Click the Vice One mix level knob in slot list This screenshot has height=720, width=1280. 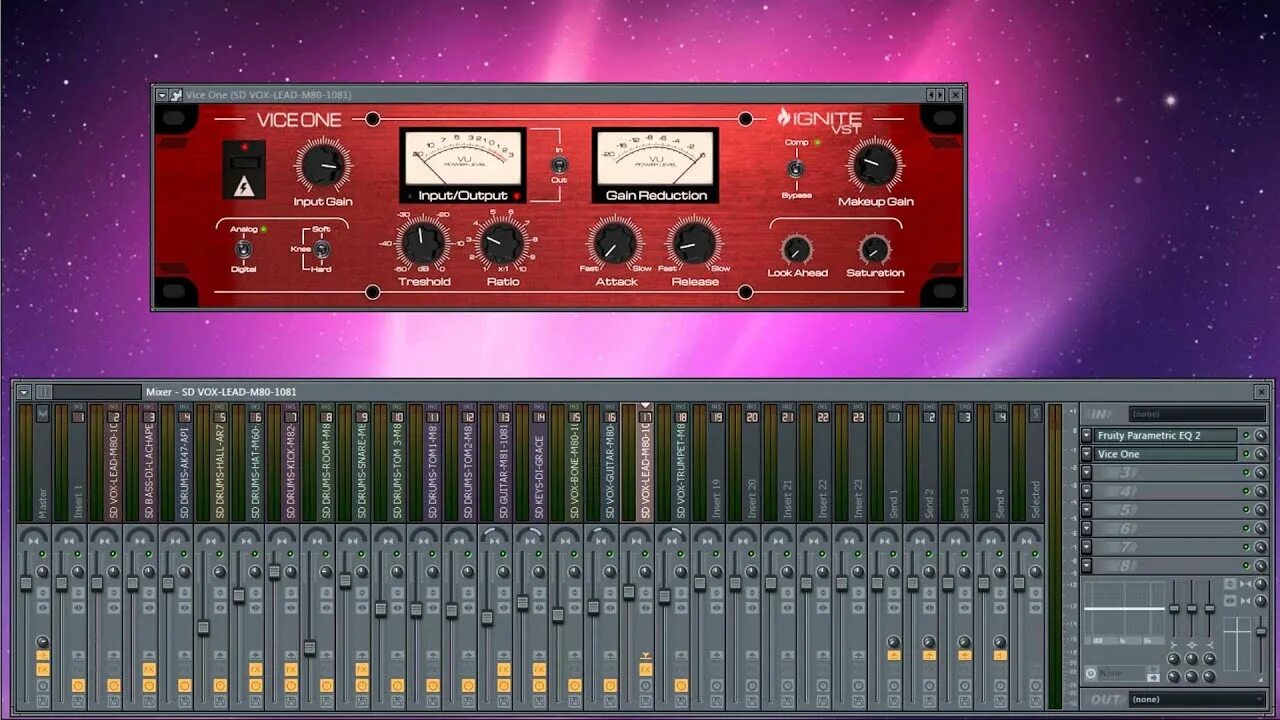pos(1260,454)
